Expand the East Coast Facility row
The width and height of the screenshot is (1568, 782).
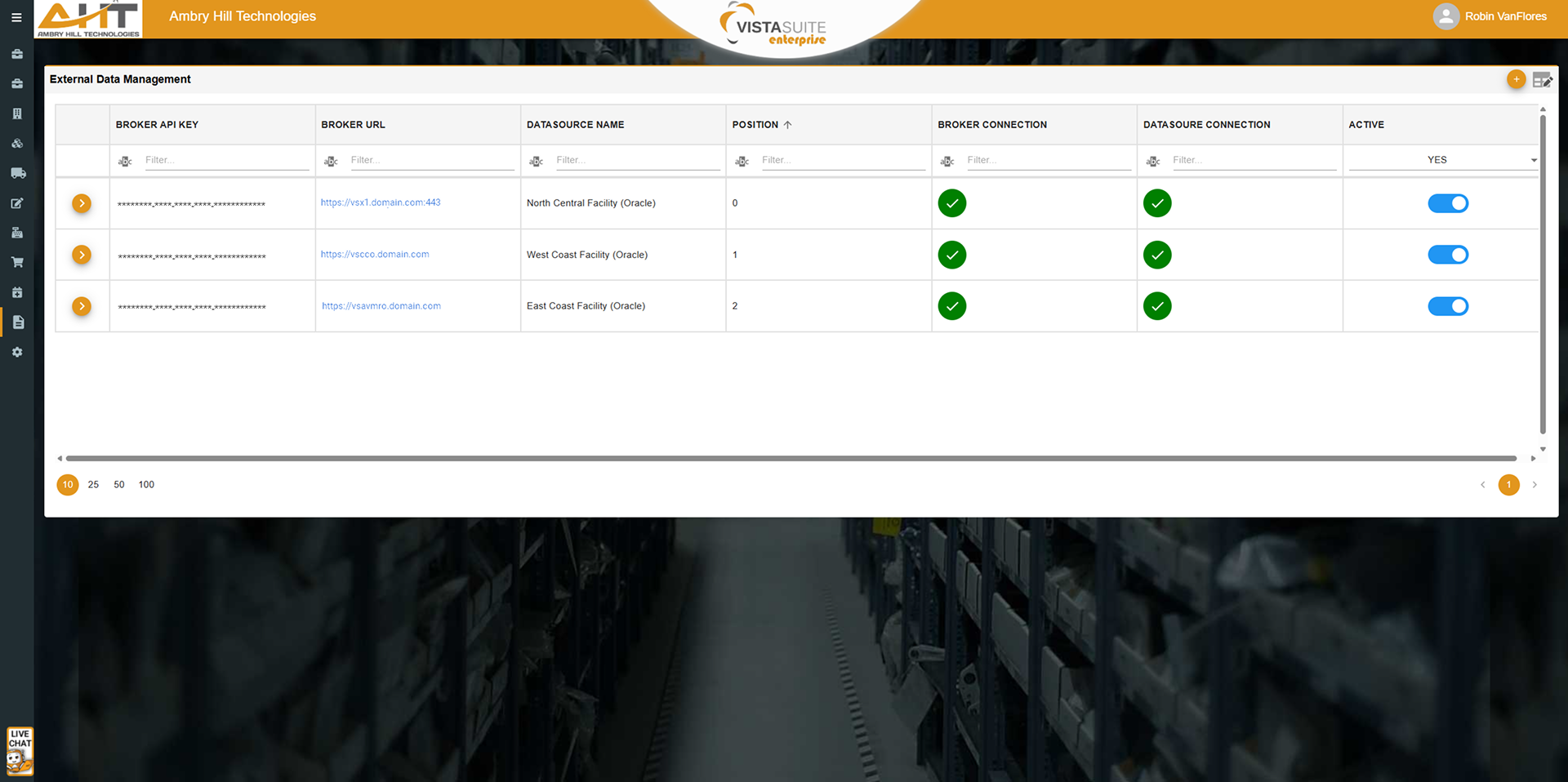click(82, 306)
